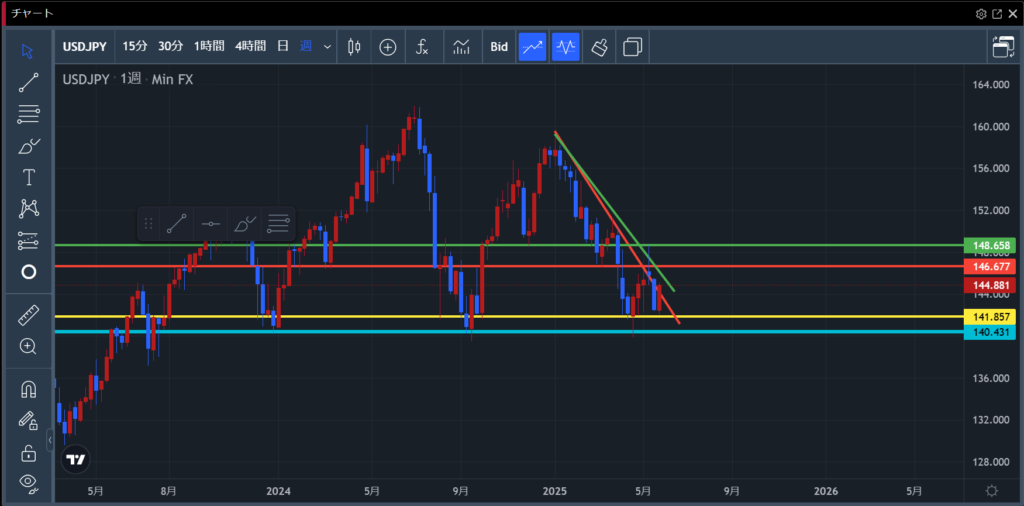The width and height of the screenshot is (1024, 506).
Task: Select the Text annotation tool
Action: pyautogui.click(x=28, y=177)
